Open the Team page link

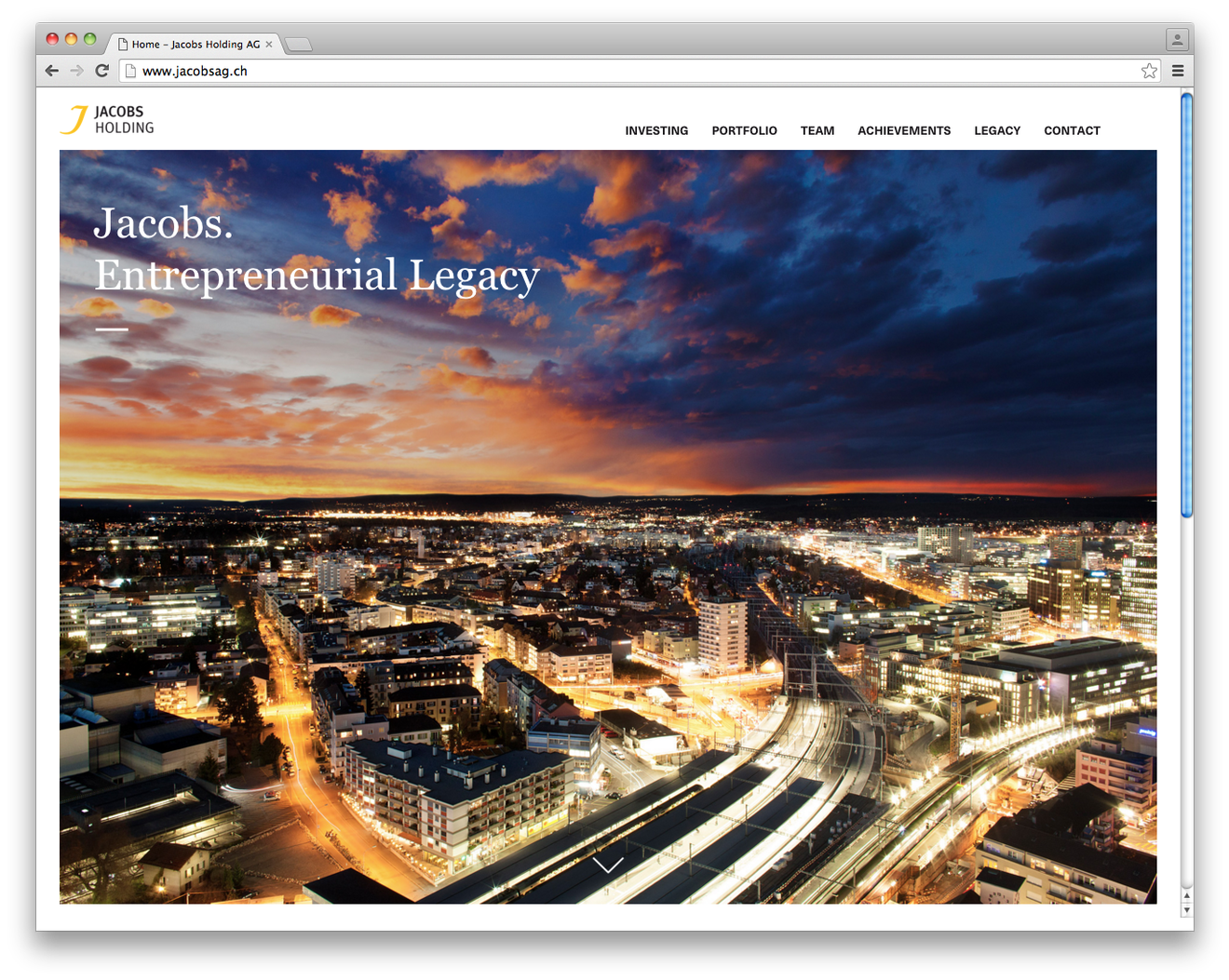pos(817,130)
